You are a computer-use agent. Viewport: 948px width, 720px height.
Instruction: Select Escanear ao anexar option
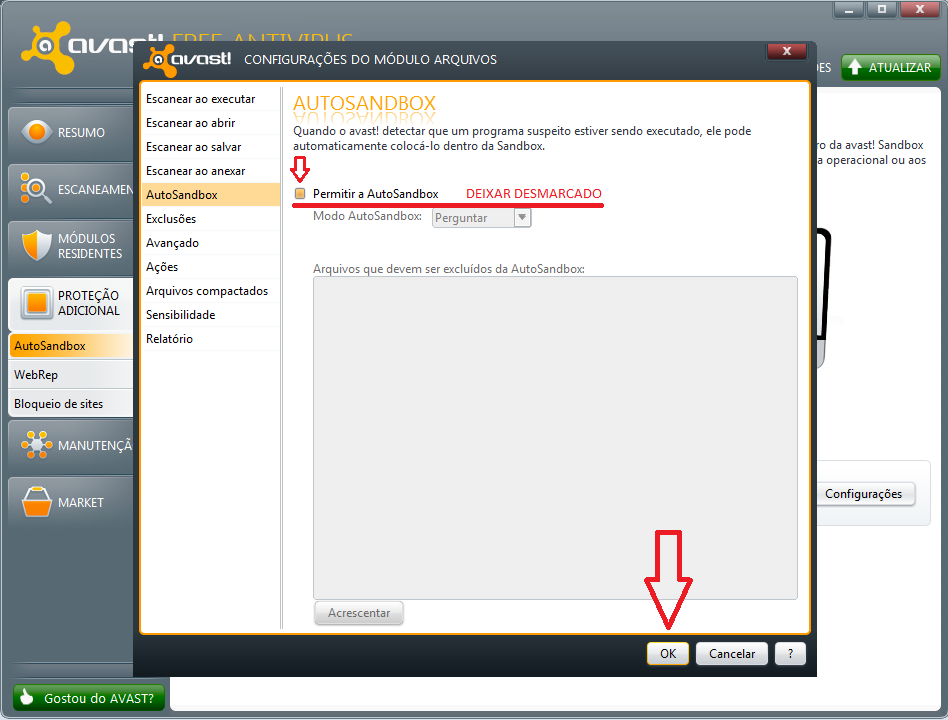click(210, 171)
